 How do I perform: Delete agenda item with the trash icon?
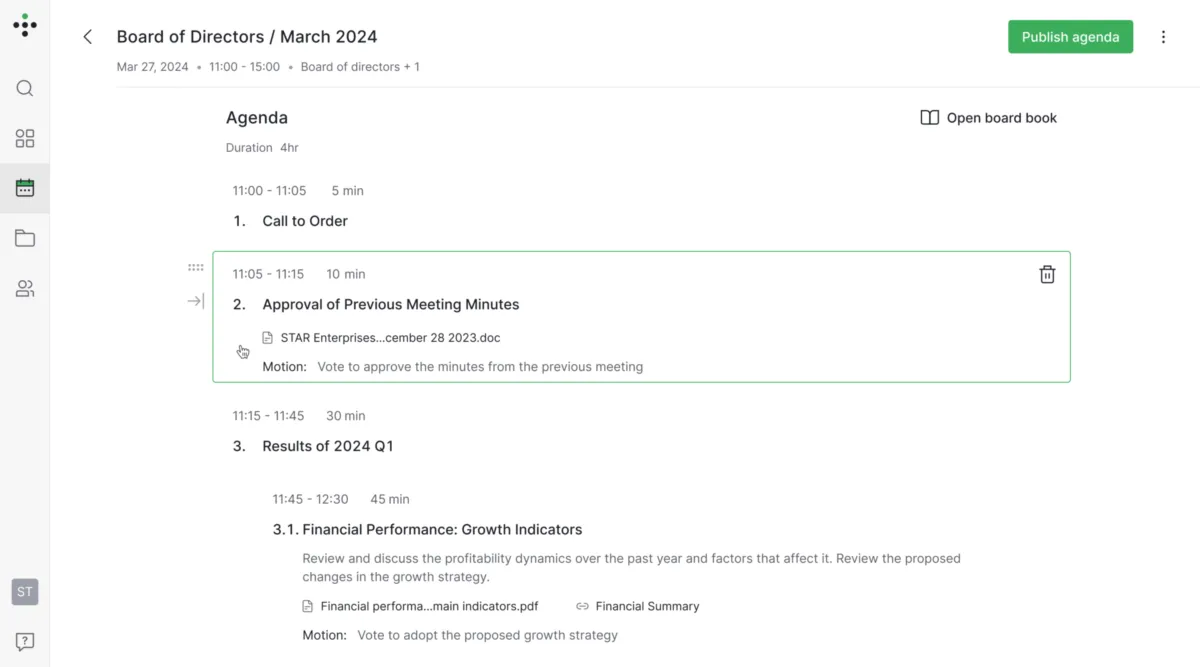coord(1047,274)
